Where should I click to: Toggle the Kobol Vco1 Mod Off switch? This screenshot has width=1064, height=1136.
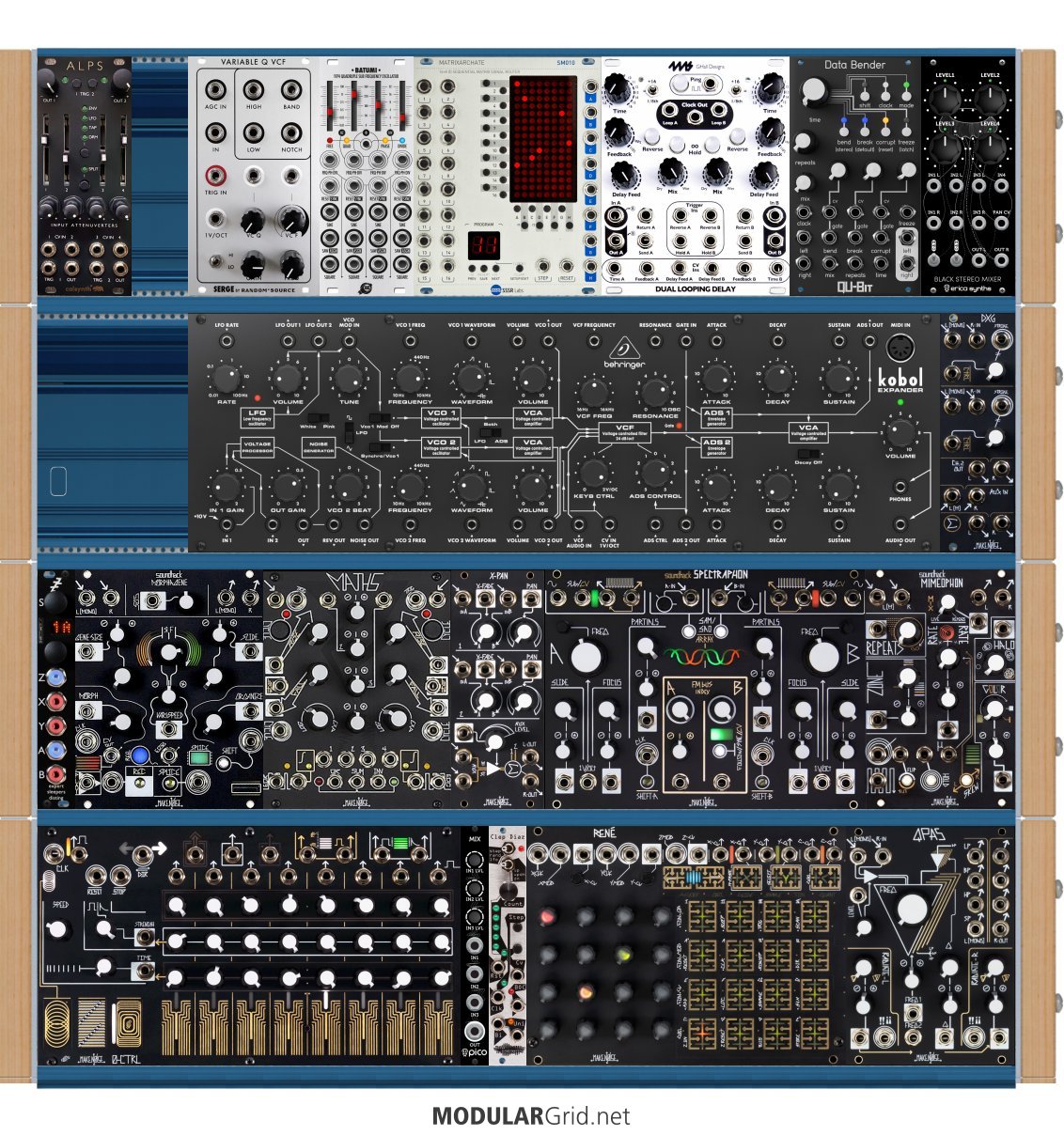[x=380, y=416]
